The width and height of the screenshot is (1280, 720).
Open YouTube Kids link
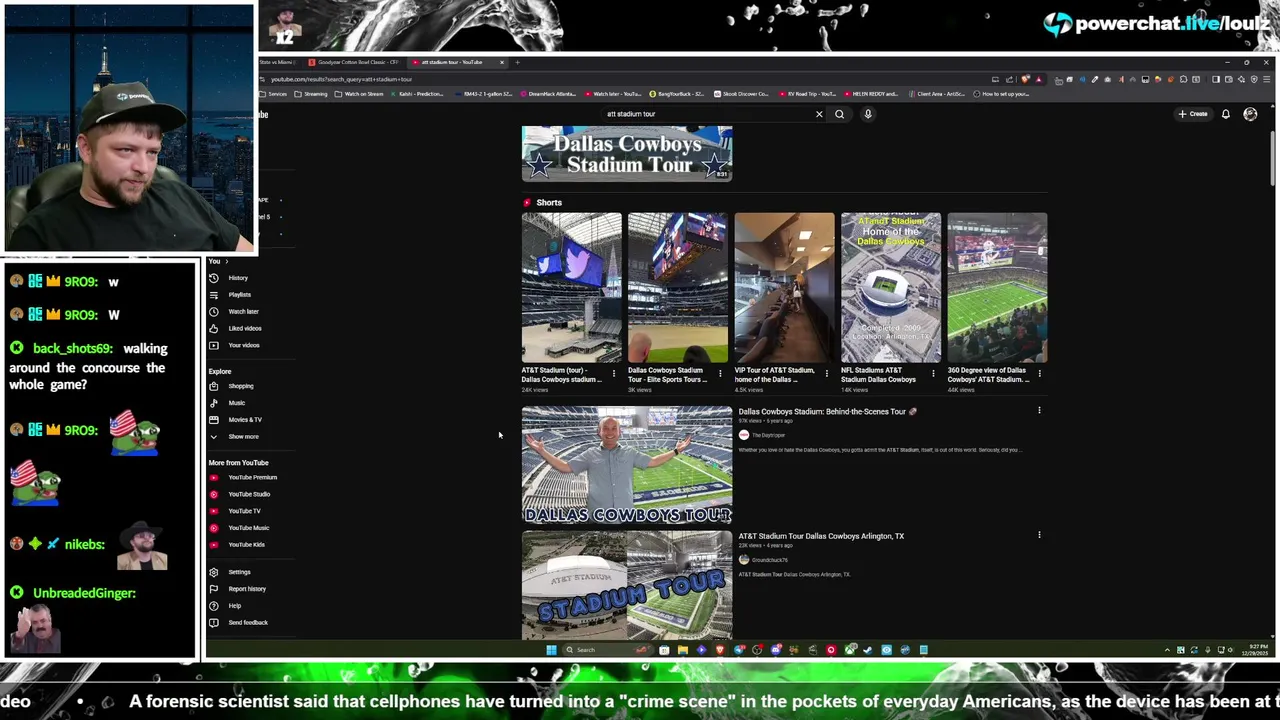pos(237,545)
